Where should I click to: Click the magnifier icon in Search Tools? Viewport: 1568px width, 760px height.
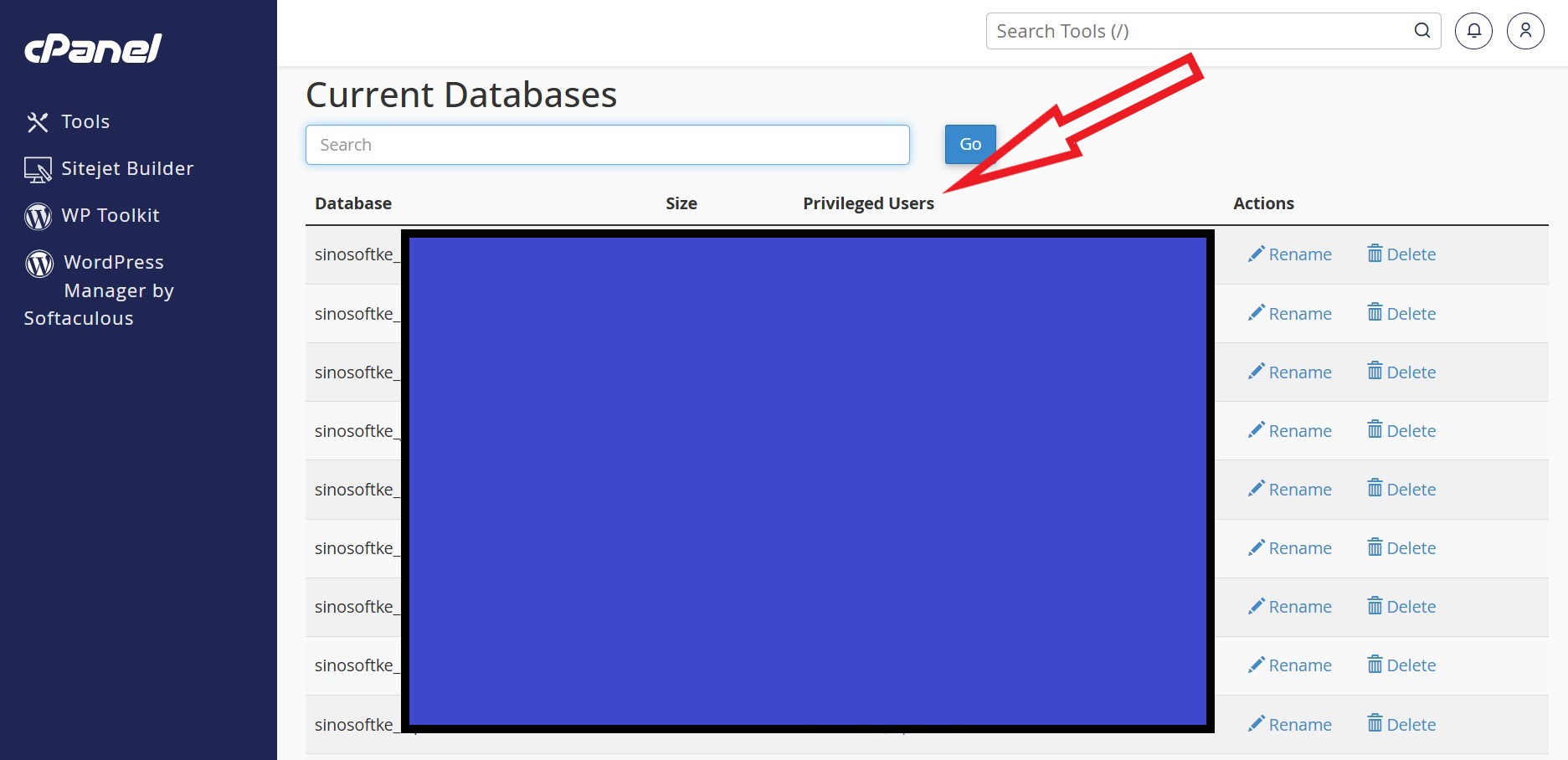[x=1421, y=31]
